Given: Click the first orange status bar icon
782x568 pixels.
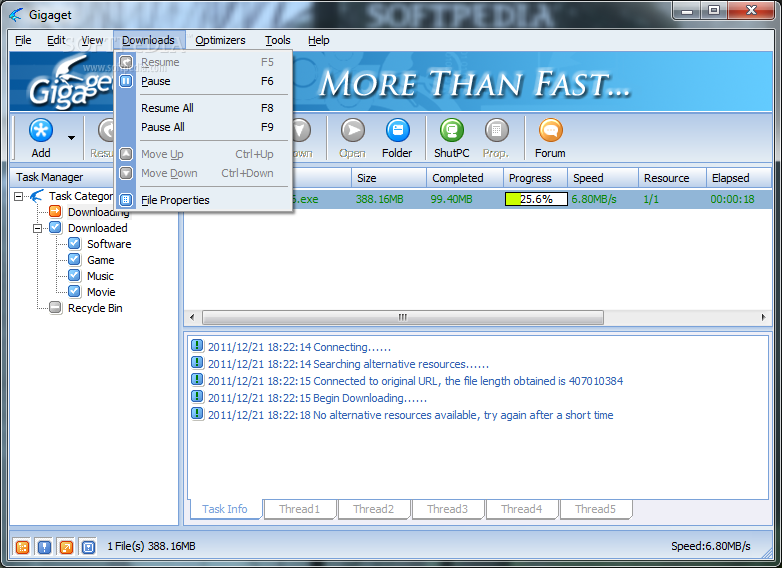Looking at the screenshot, I should [x=22, y=547].
